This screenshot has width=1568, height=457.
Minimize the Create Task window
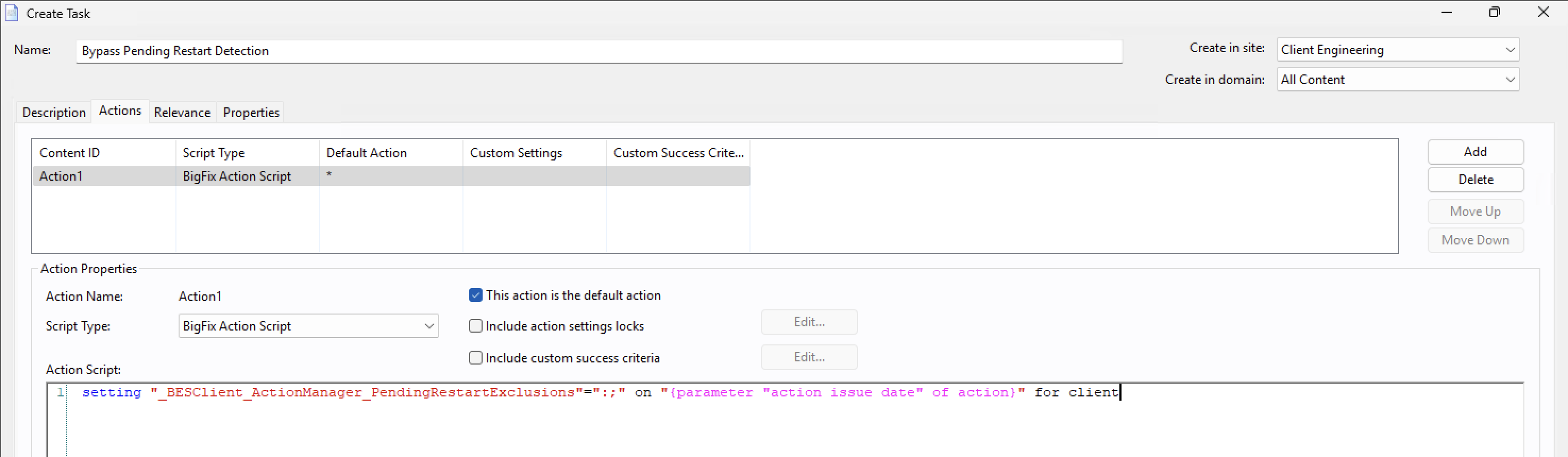(x=1446, y=12)
